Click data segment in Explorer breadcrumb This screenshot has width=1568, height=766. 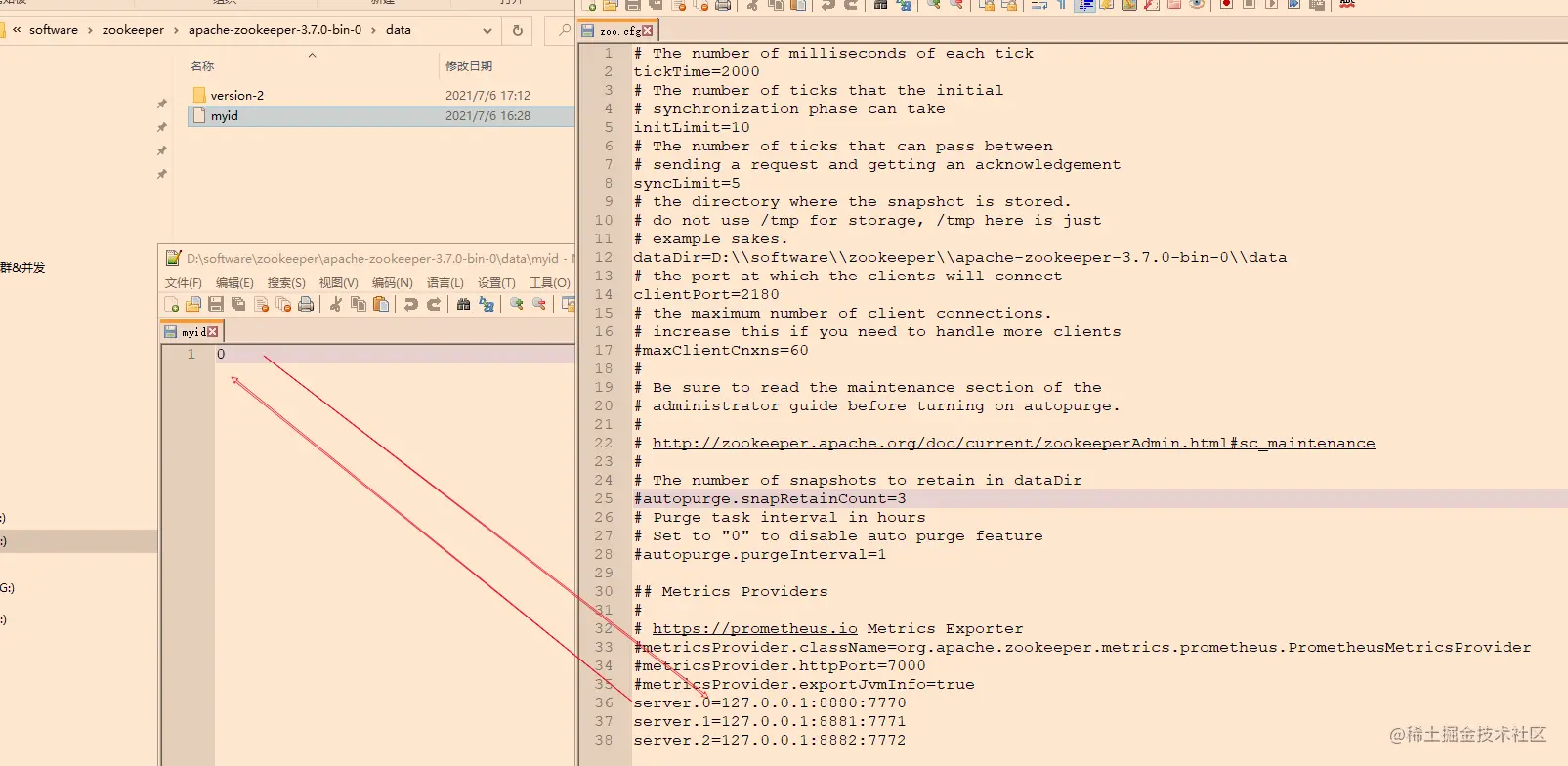399,30
